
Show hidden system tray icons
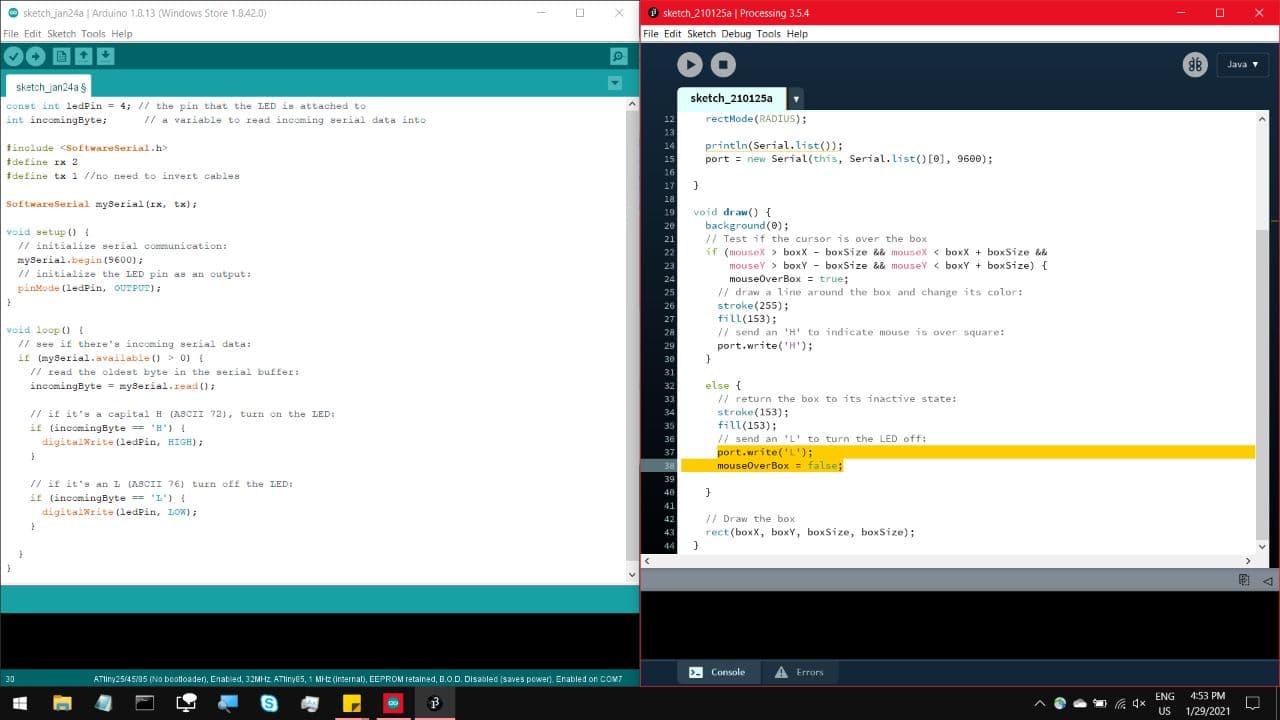click(x=1040, y=703)
